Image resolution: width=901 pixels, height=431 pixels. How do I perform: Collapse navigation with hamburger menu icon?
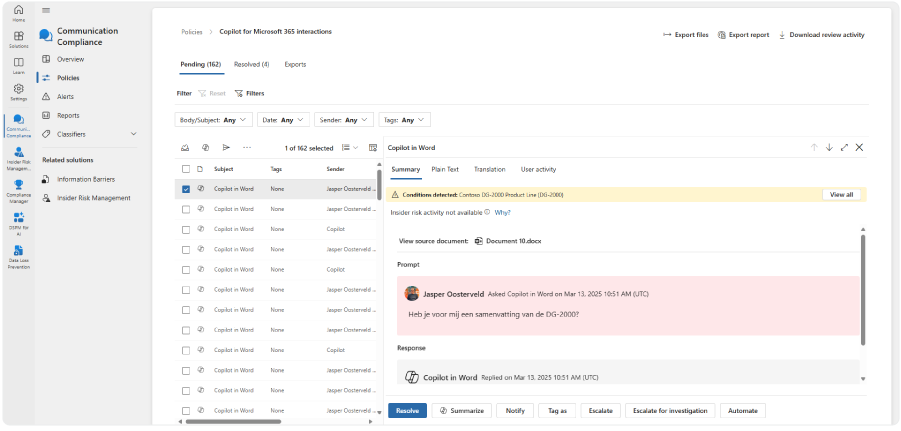46,10
